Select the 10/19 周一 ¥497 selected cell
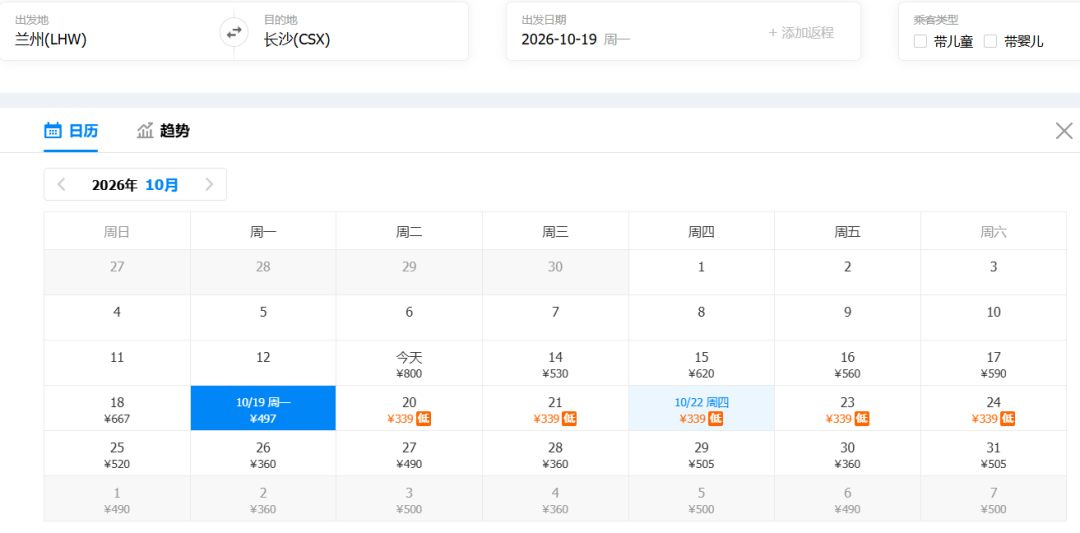Screen dimensions: 1080x533 coord(263,408)
